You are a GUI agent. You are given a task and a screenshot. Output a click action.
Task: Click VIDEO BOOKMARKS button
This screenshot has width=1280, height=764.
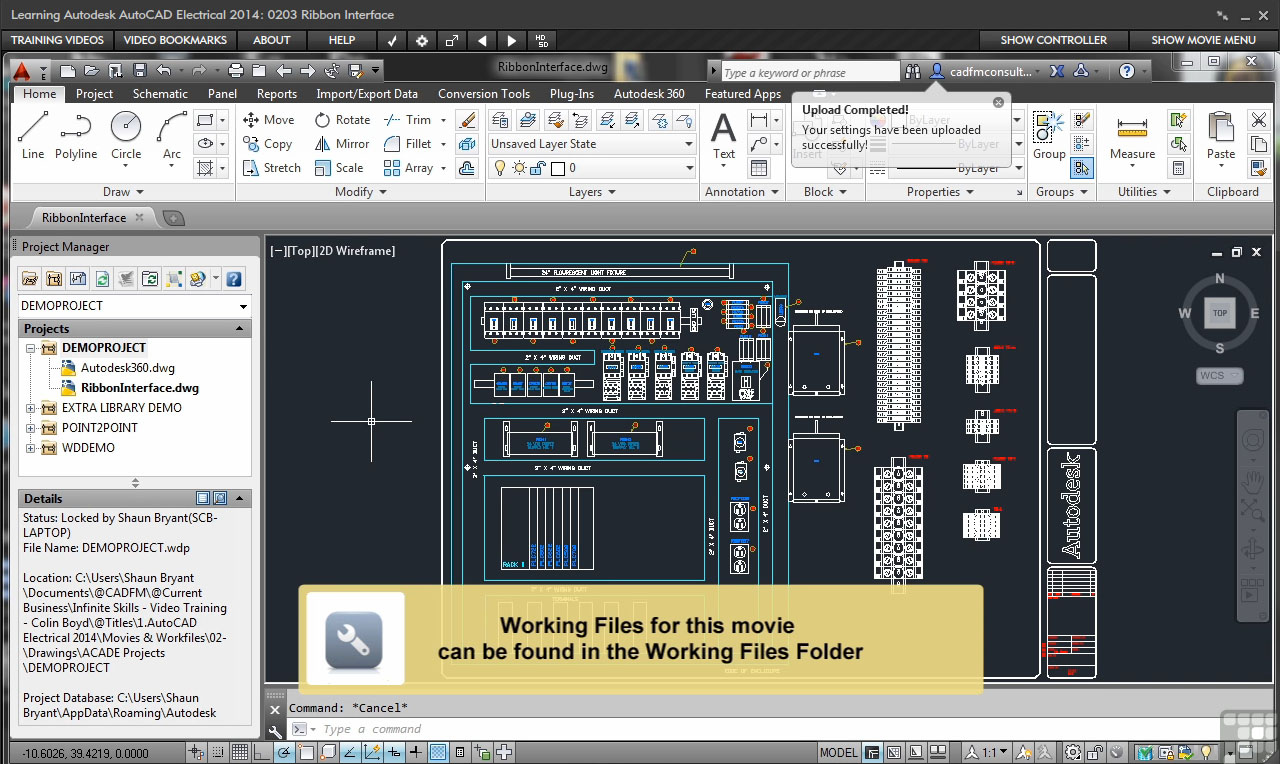(175, 40)
